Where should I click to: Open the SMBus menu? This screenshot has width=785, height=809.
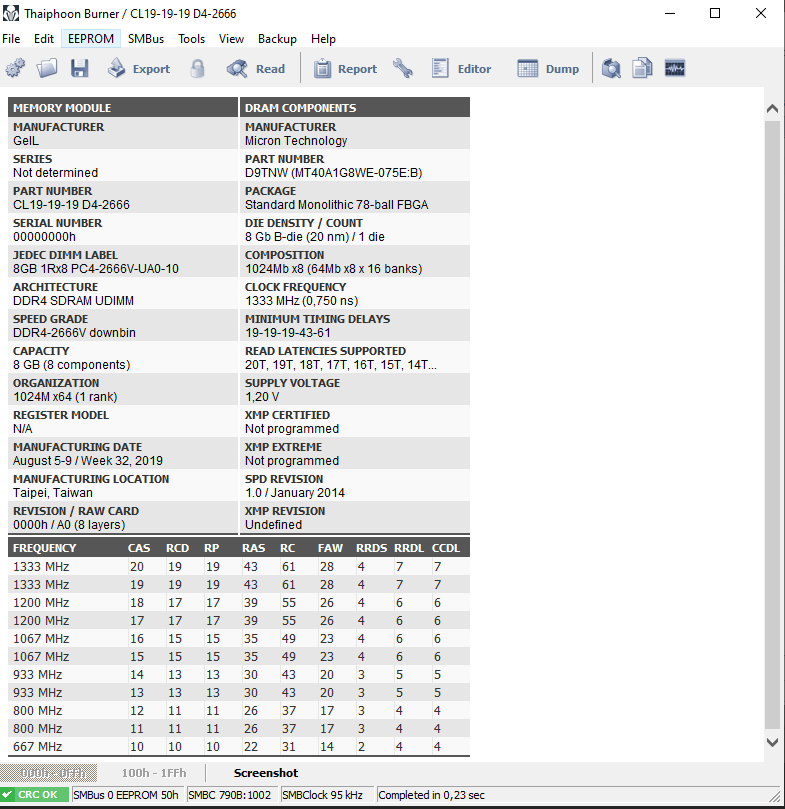click(x=146, y=39)
